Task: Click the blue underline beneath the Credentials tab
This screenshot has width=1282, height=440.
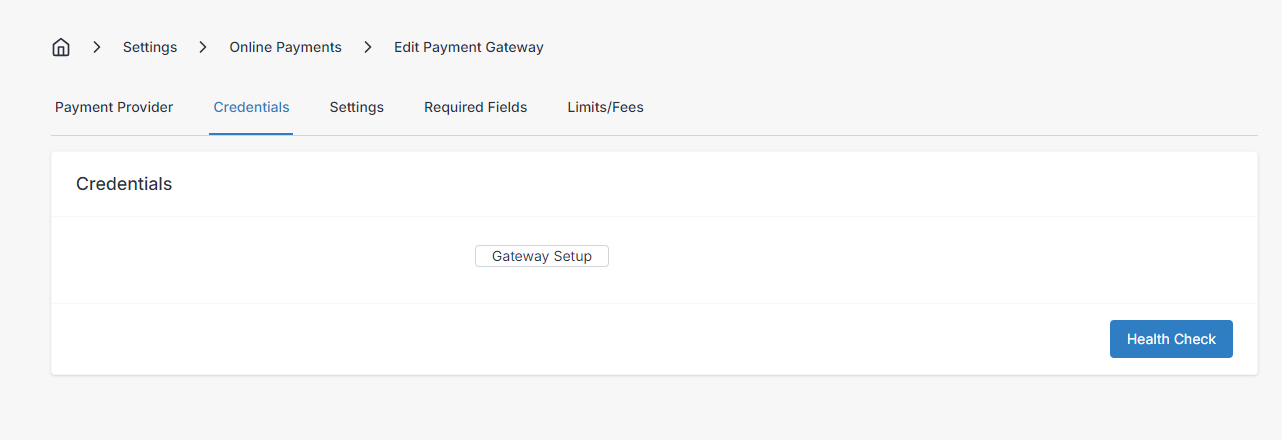Action: tap(251, 134)
